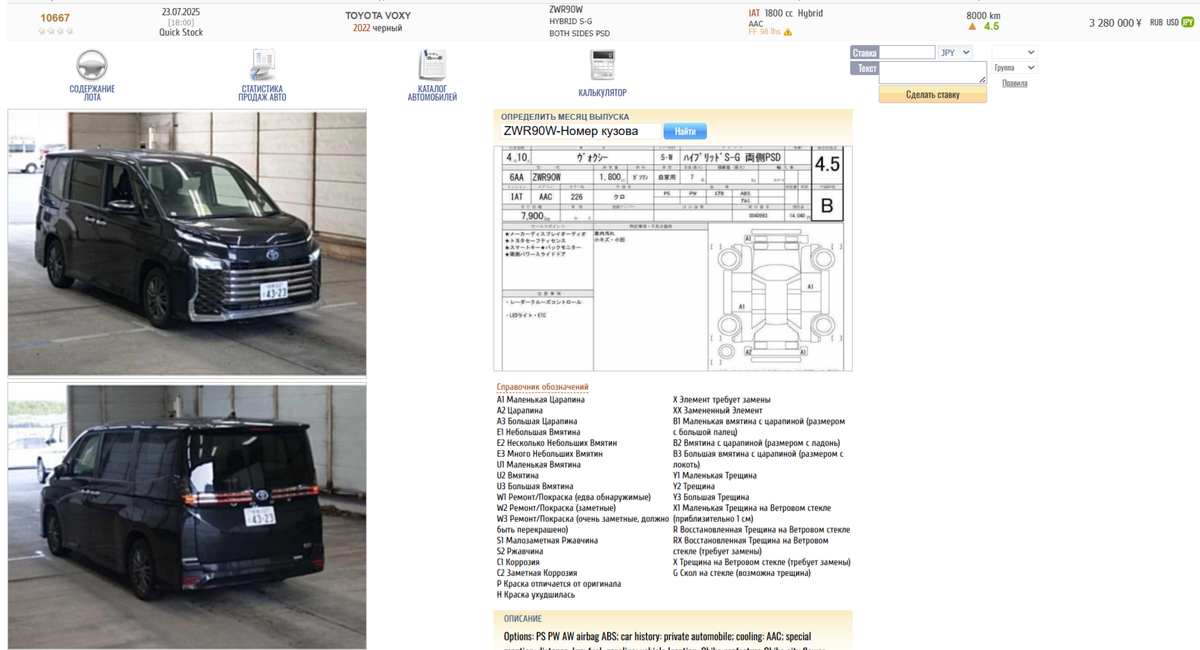Image resolution: width=1200 pixels, height=650 pixels.
Task: Click the ZWR90W chassis code in header
Action: pyautogui.click(x=566, y=10)
